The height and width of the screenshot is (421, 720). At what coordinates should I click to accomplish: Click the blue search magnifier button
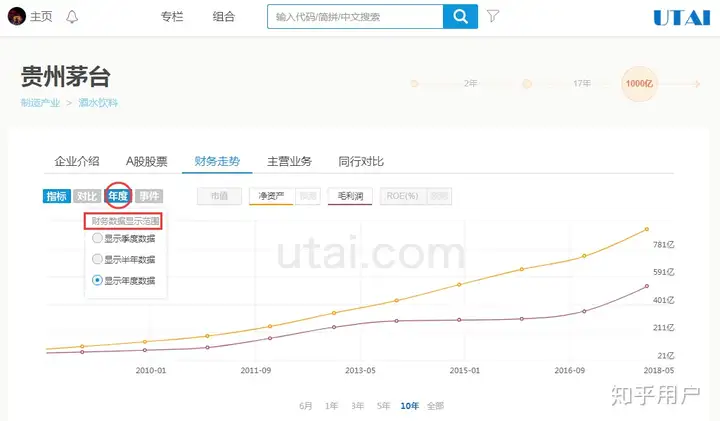(x=460, y=17)
